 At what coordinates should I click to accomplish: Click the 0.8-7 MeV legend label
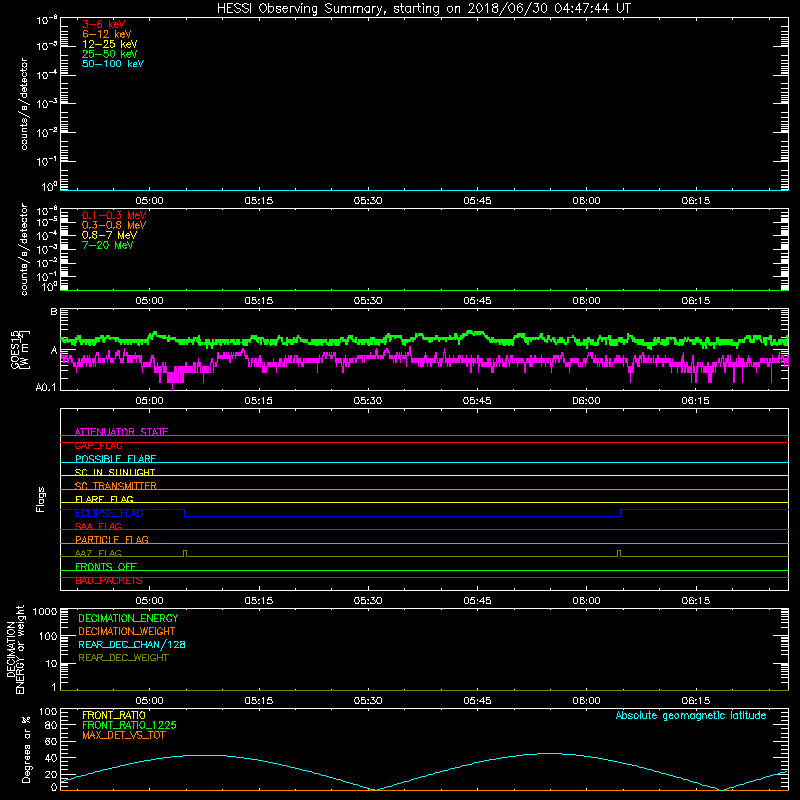point(109,235)
